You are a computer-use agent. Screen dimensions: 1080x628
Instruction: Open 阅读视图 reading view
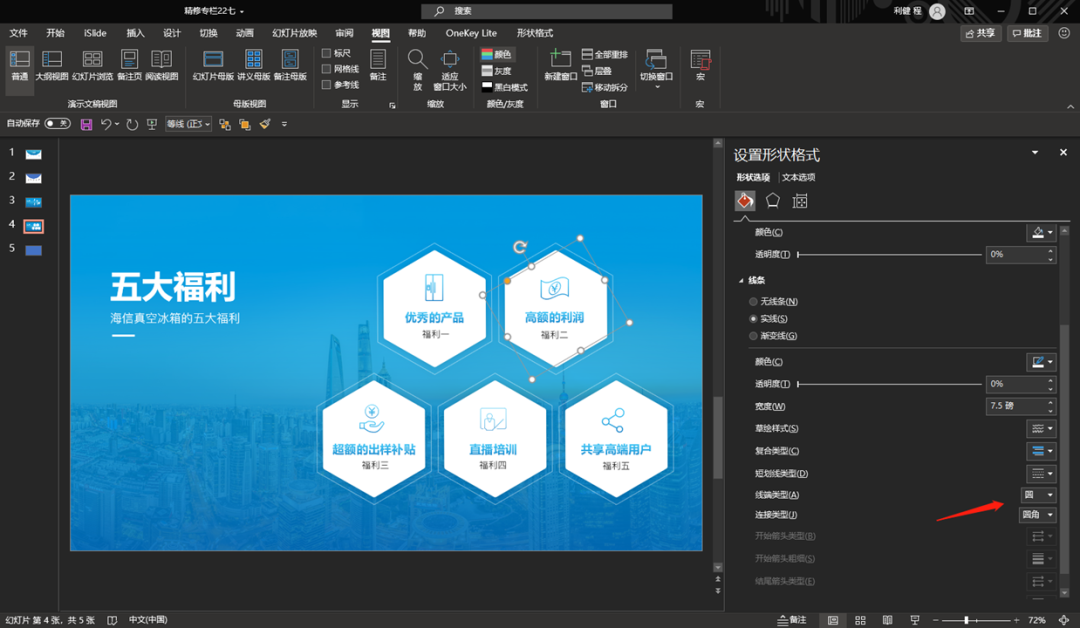pyautogui.click(x=161, y=65)
